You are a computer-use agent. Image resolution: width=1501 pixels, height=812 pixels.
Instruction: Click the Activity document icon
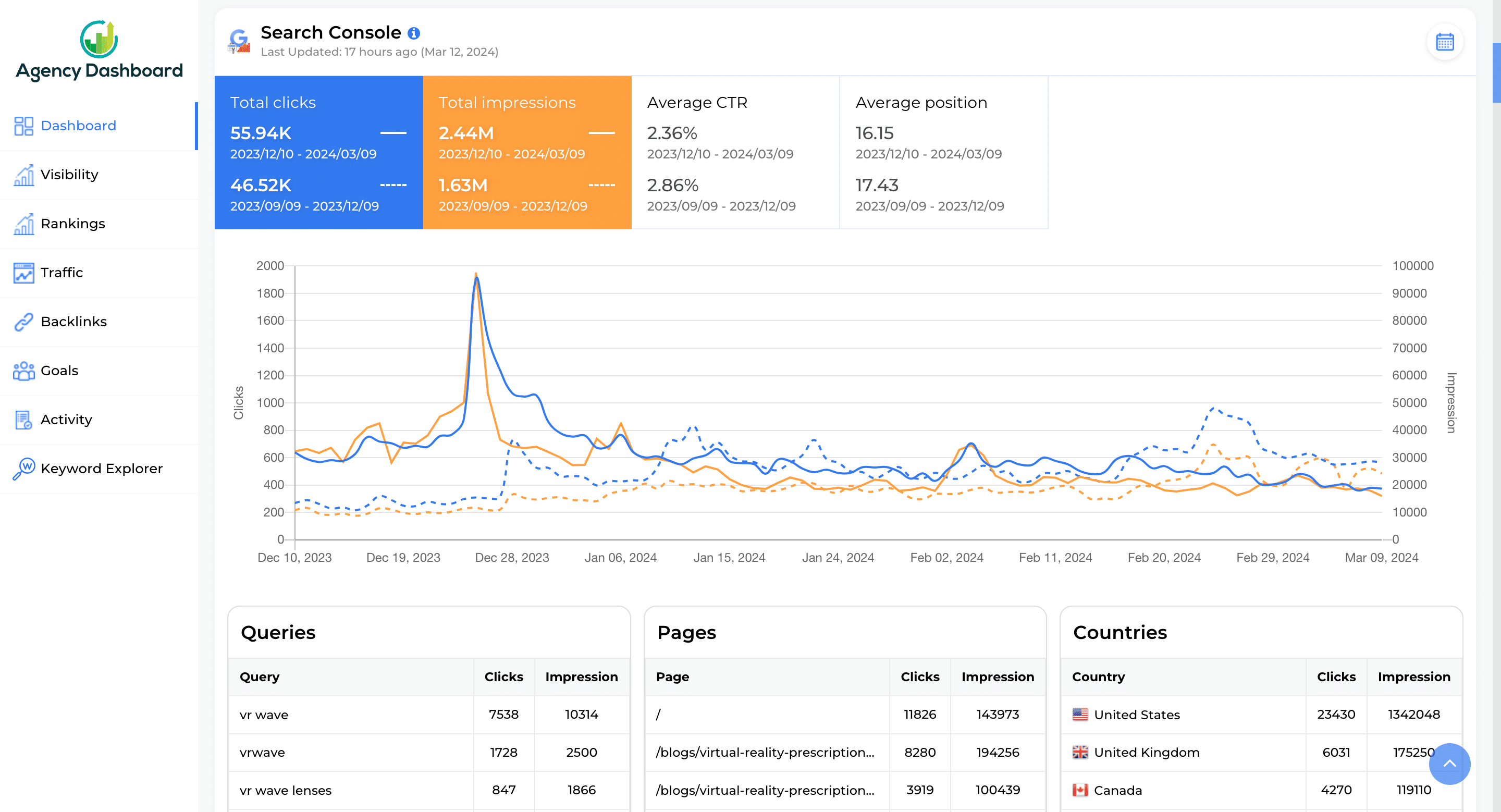[x=24, y=420]
